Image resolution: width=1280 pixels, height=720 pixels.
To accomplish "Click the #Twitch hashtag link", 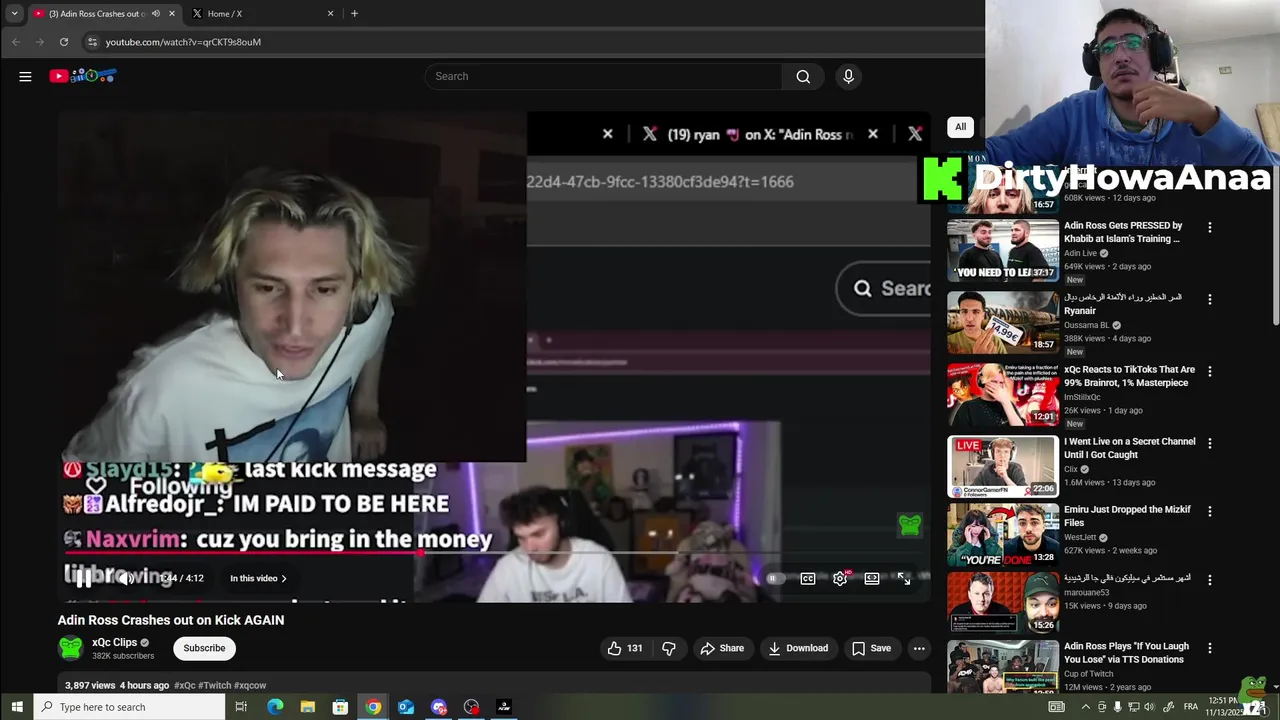I will 214,685.
